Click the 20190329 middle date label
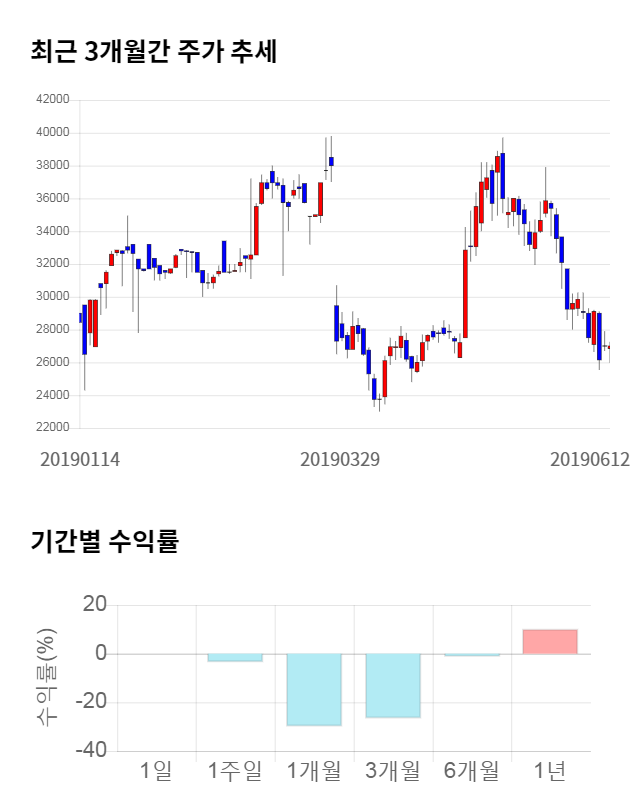 339,459
